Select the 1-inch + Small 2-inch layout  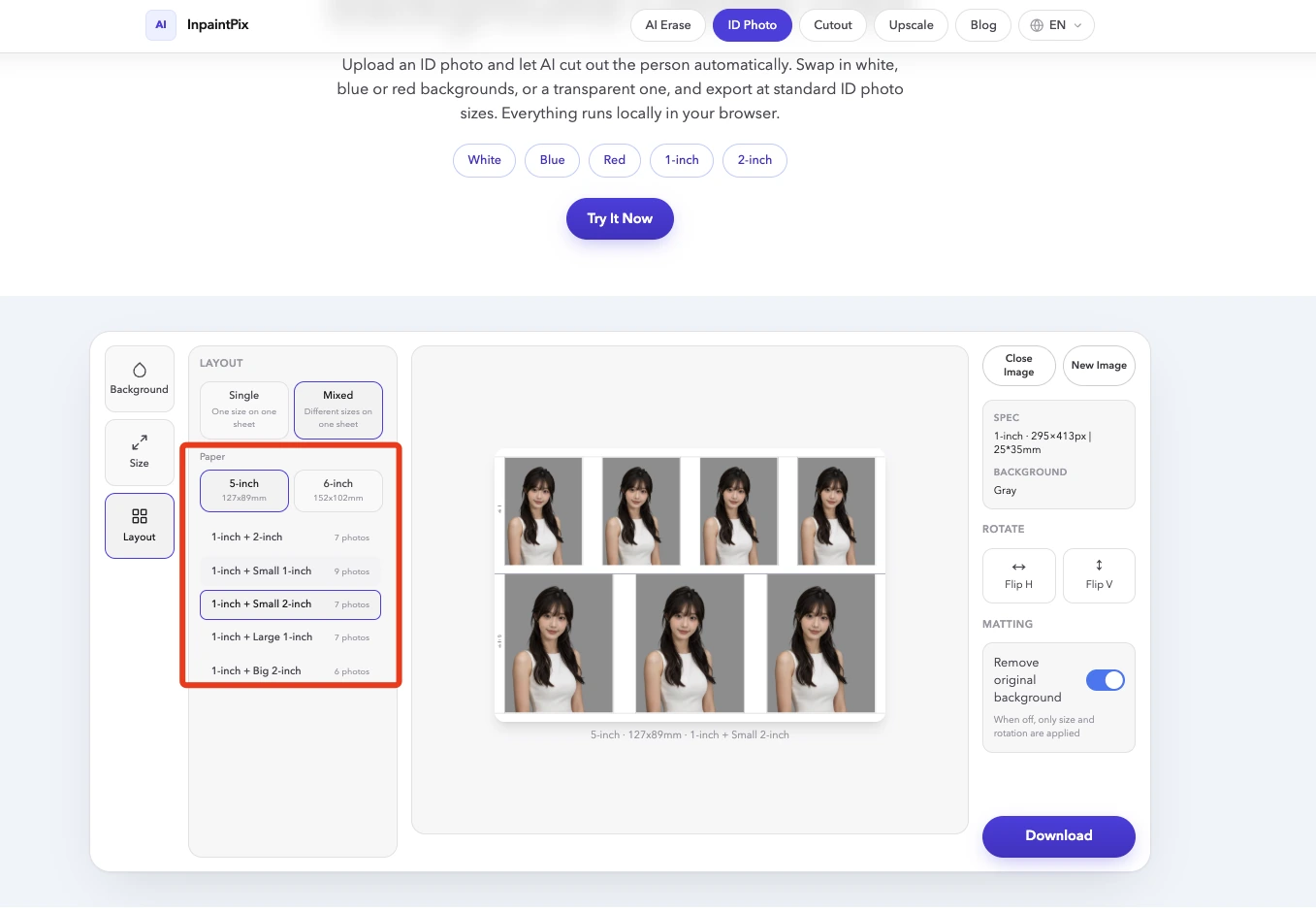pos(291,604)
